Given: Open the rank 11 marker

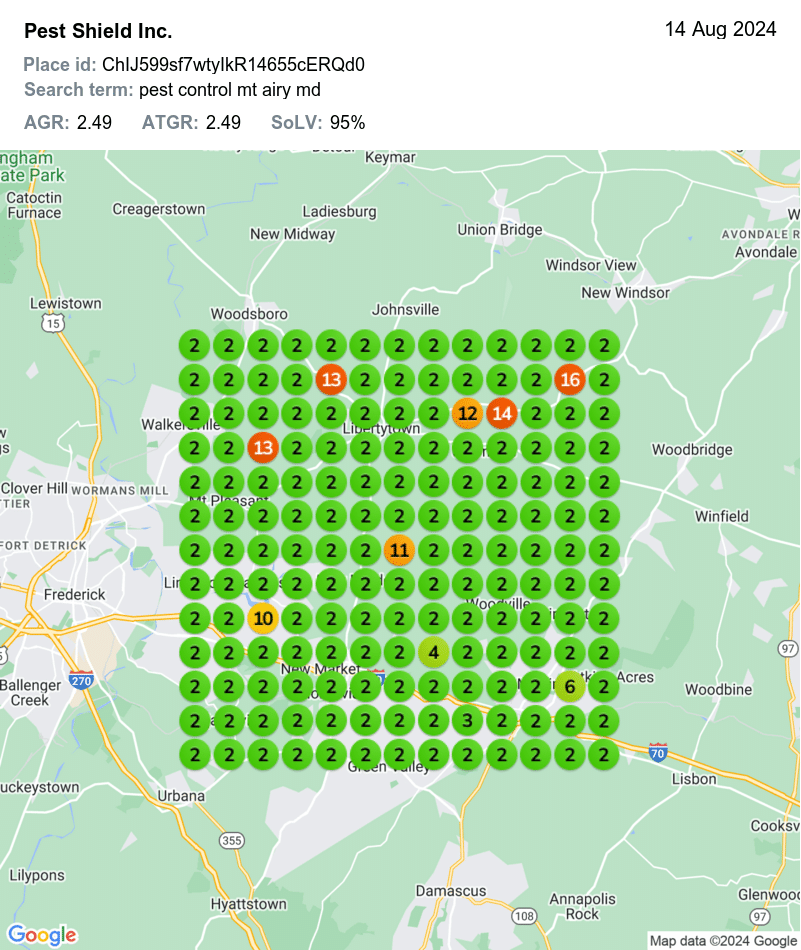Looking at the screenshot, I should click(x=399, y=550).
